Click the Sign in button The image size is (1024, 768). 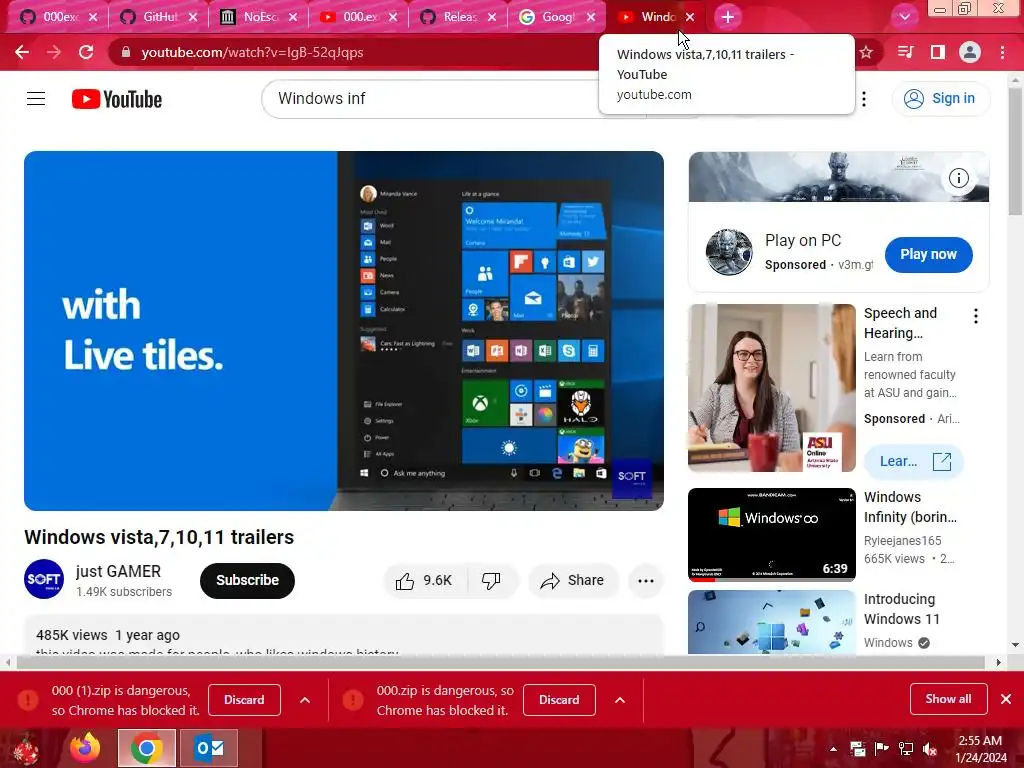point(940,99)
